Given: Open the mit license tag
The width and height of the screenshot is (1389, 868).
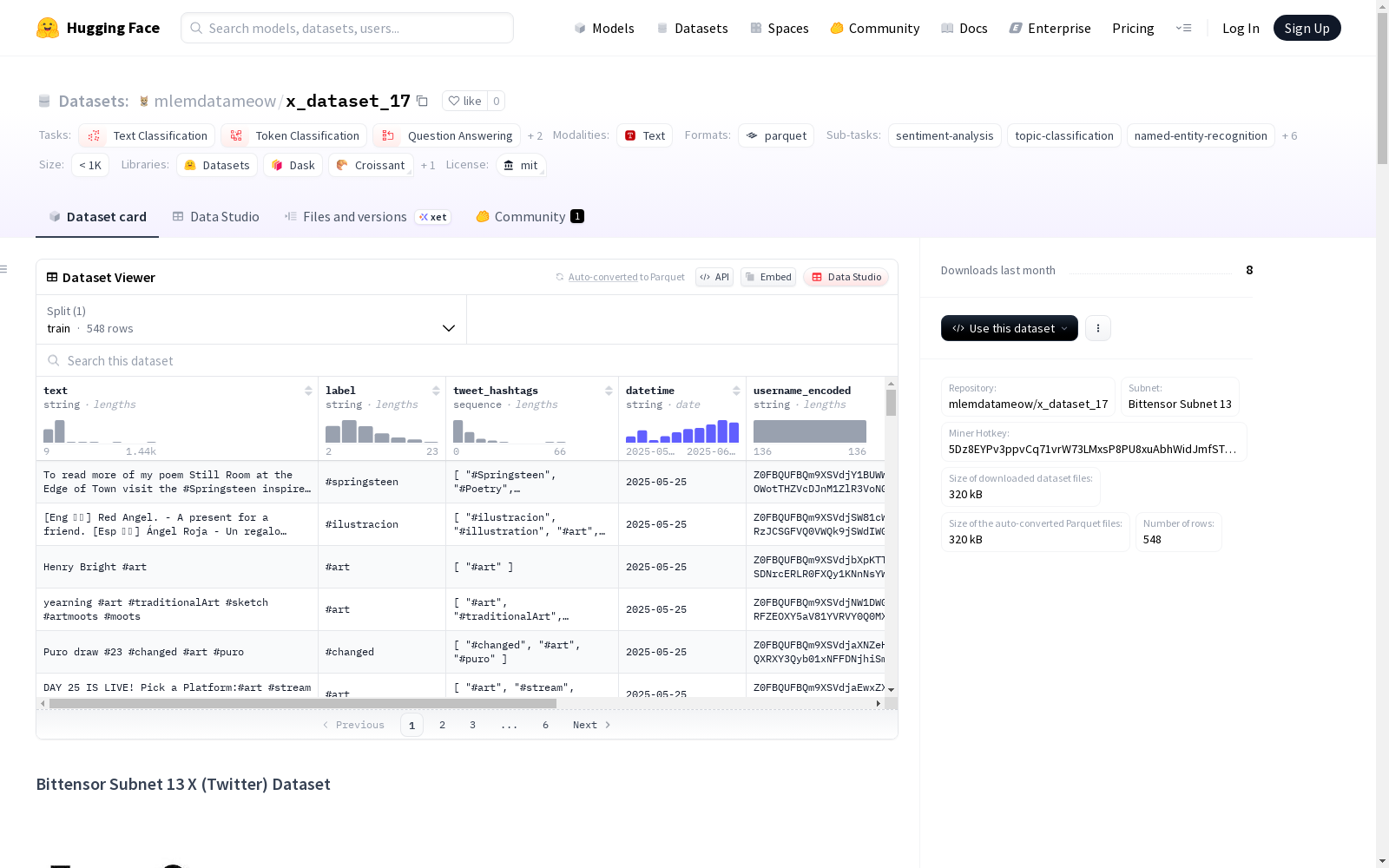Looking at the screenshot, I should tap(521, 165).
